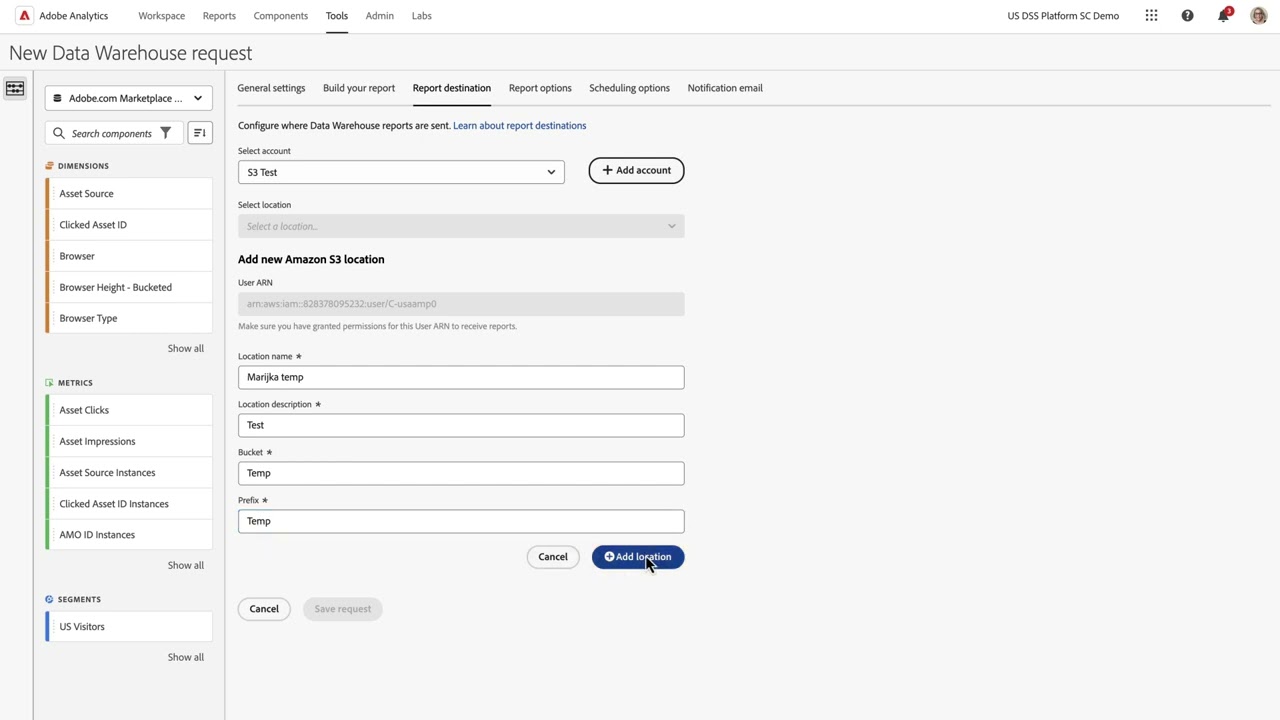The width and height of the screenshot is (1280, 720).
Task: Select the Browser Type dimension
Action: [129, 318]
